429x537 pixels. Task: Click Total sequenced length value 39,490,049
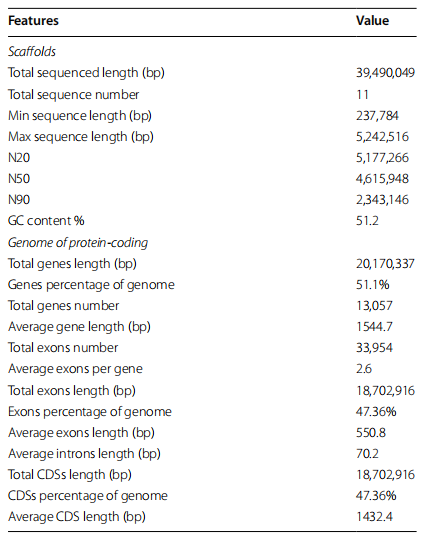click(386, 73)
